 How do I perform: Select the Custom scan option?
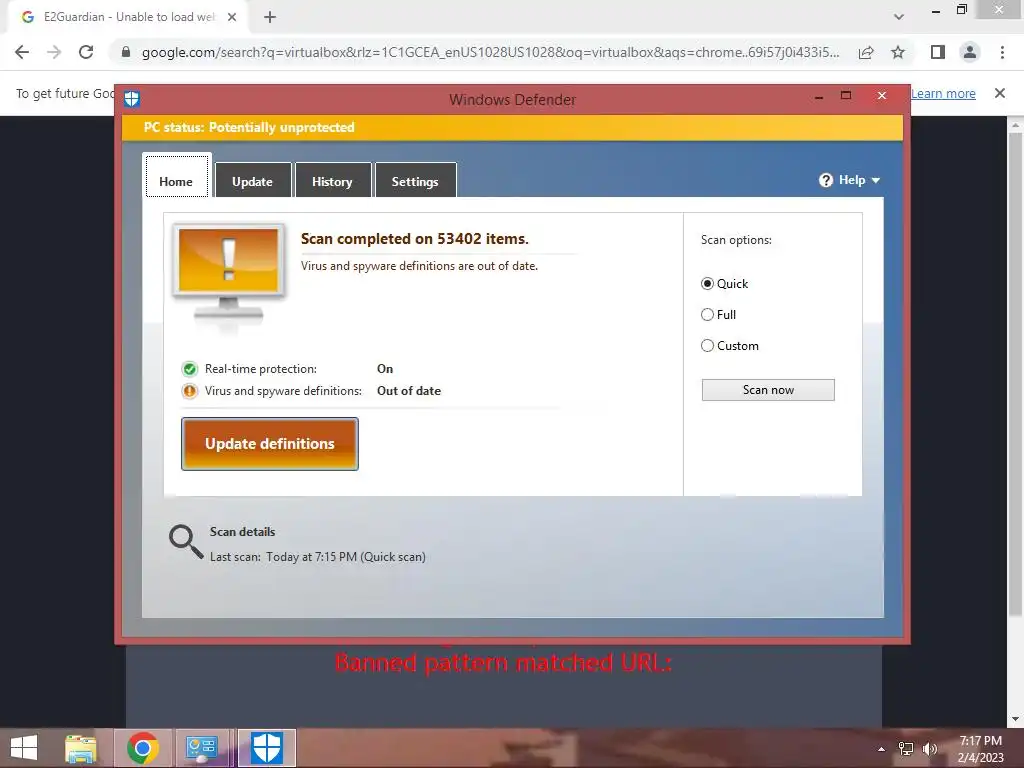[x=707, y=345]
